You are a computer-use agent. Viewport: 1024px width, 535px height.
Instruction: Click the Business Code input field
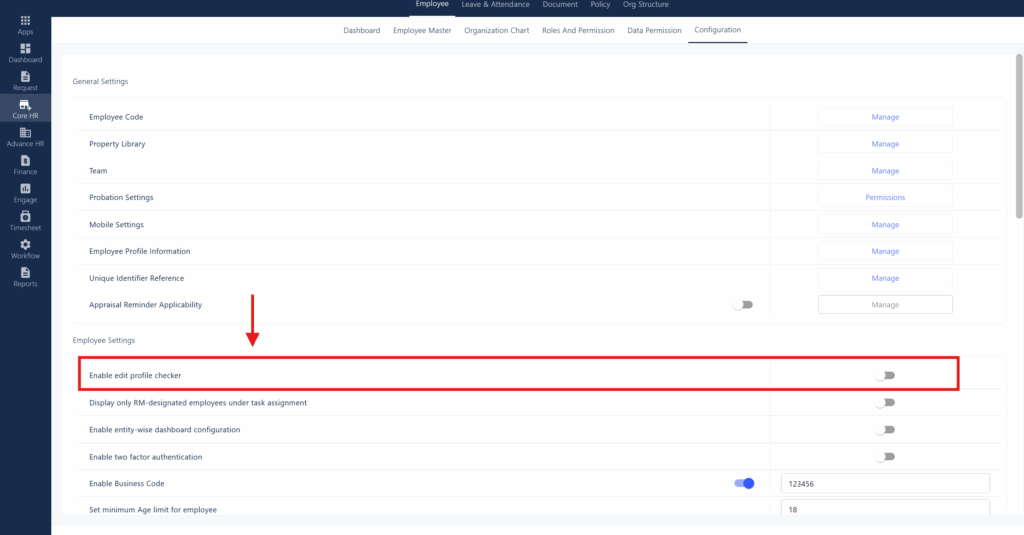pyautogui.click(x=884, y=484)
